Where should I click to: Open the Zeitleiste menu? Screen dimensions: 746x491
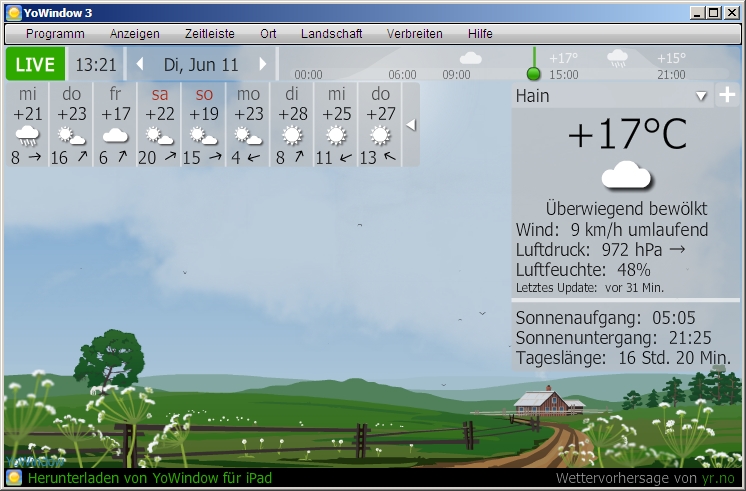[209, 34]
